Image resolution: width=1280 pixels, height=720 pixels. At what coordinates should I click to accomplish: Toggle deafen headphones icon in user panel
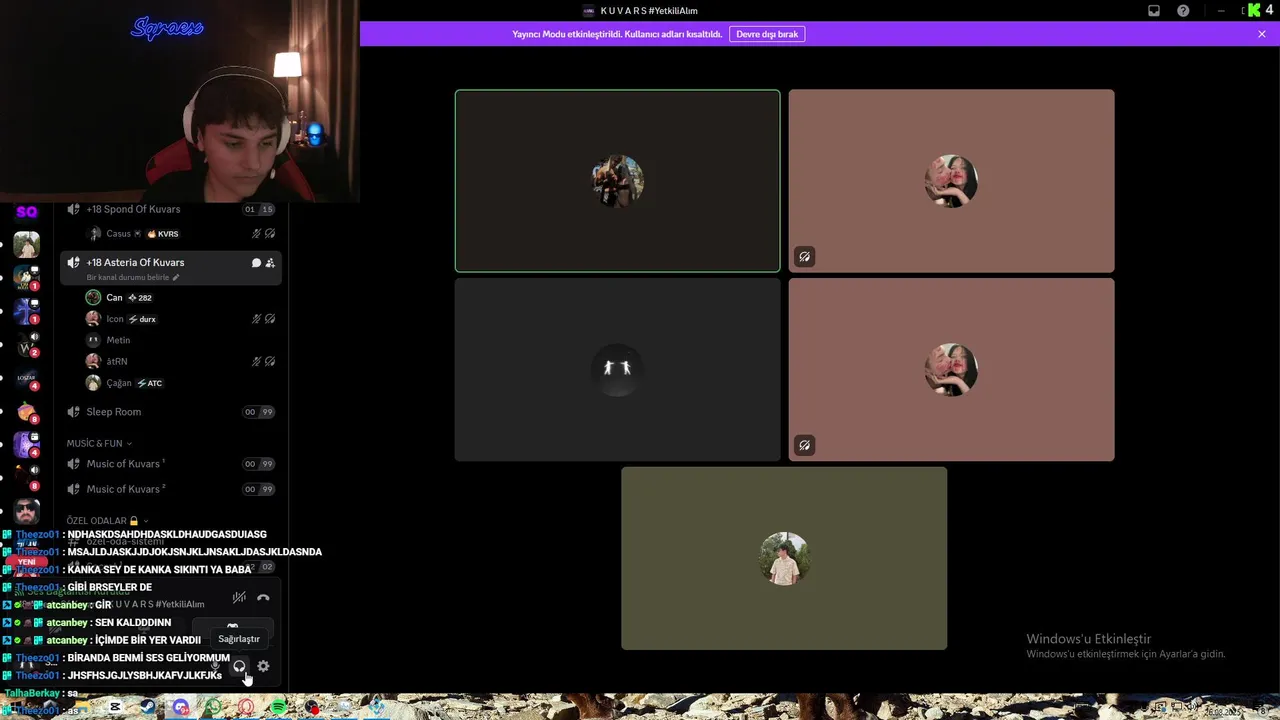[239, 666]
